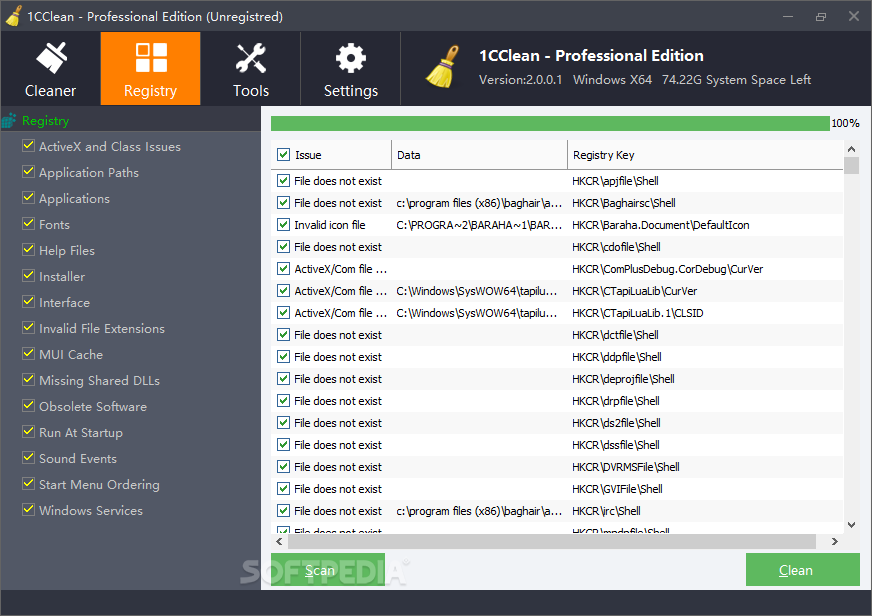Screen dimensions: 872x616
Task: Sort by the Registry Key column header
Action: tap(705, 155)
